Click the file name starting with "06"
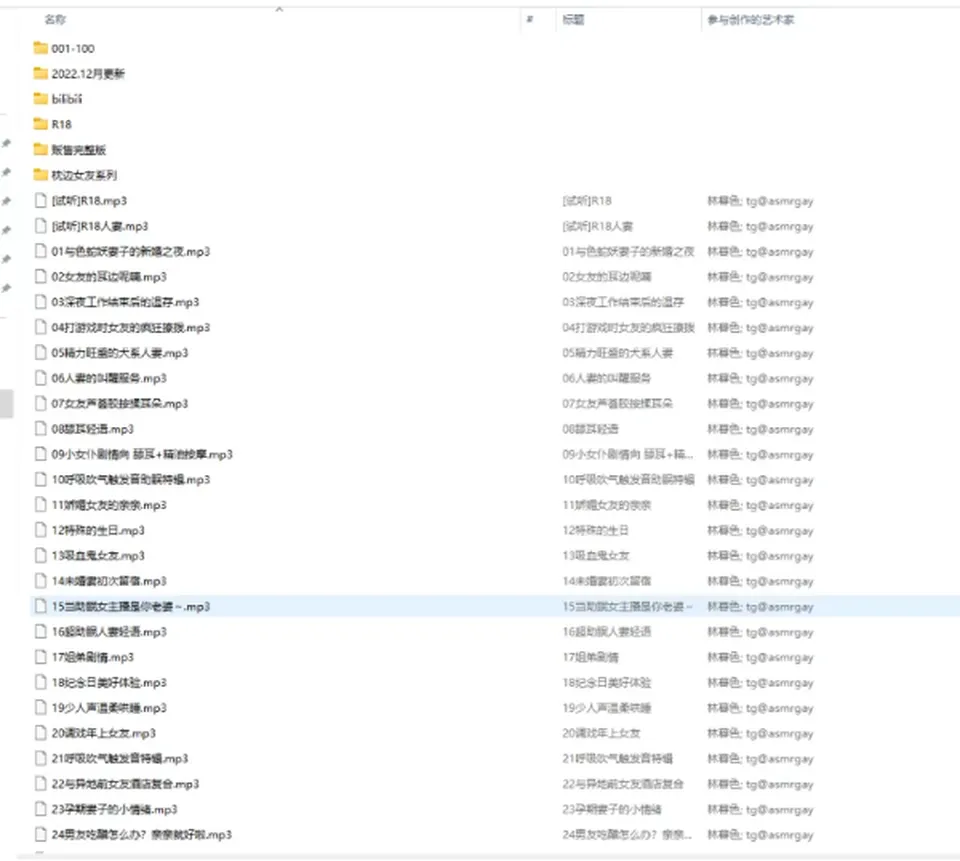The height and width of the screenshot is (861, 960). click(x=109, y=378)
